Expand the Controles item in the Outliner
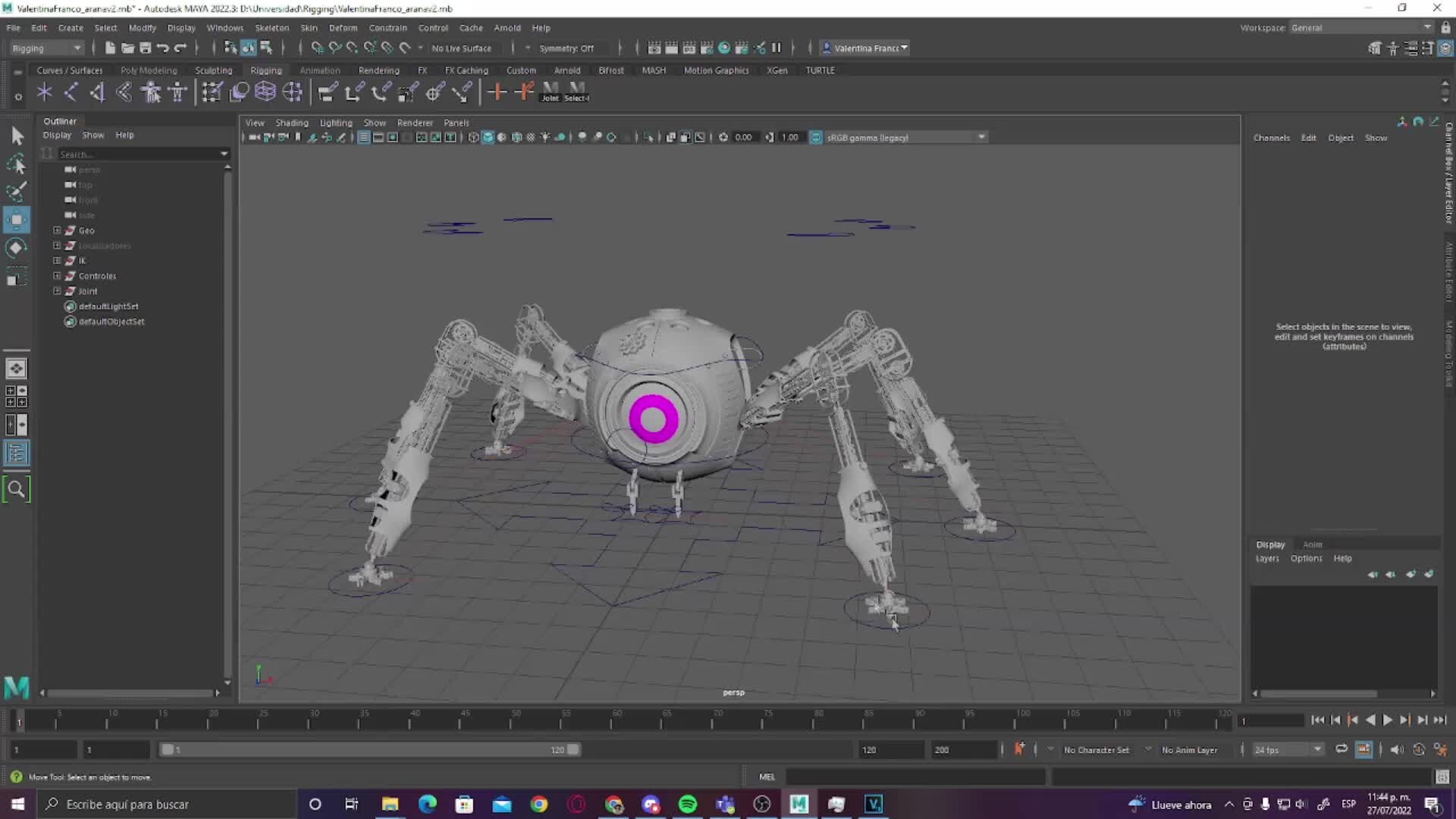This screenshot has width=1456, height=819. pyautogui.click(x=56, y=275)
